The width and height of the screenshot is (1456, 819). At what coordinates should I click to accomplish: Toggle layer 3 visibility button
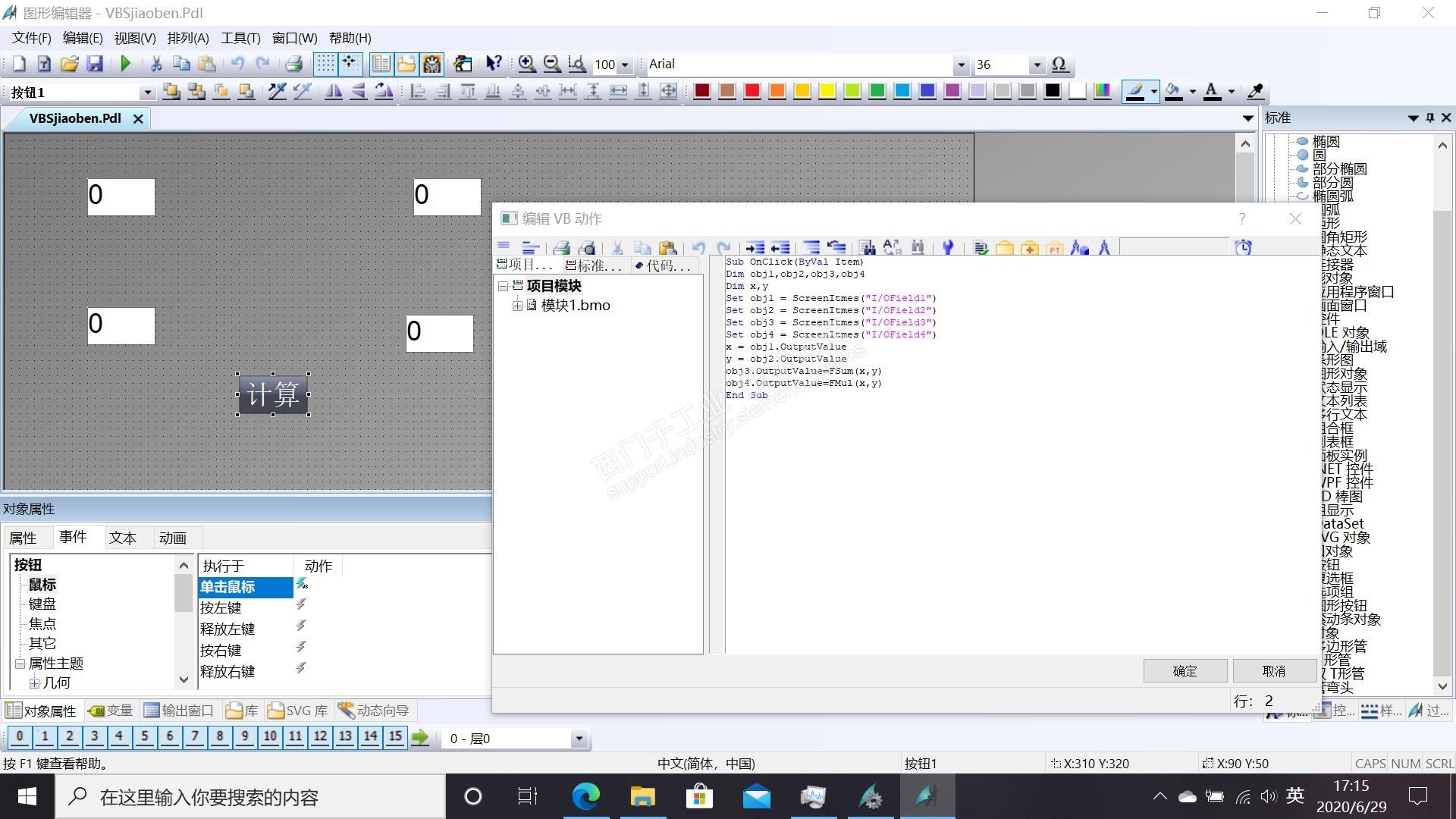click(94, 736)
